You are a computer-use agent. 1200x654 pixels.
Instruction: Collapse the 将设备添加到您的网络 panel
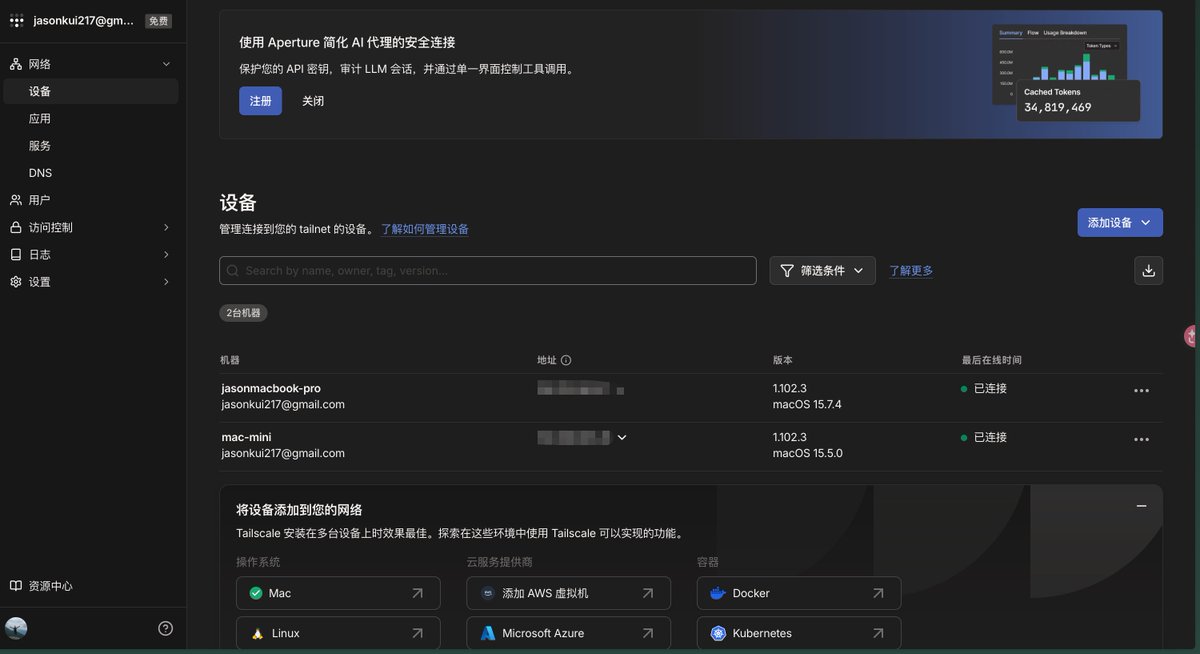(x=1141, y=506)
